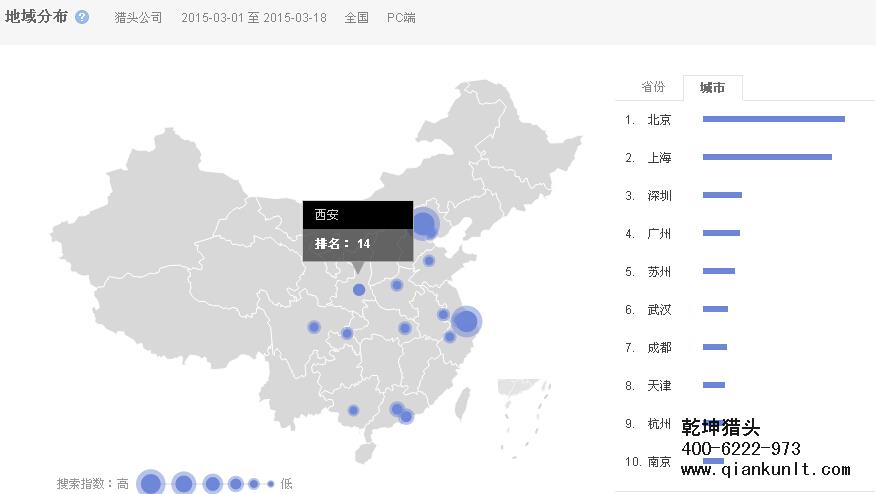The width and height of the screenshot is (876, 494).
Task: Click the 西安 ranking tooltip box
Action: (x=357, y=230)
